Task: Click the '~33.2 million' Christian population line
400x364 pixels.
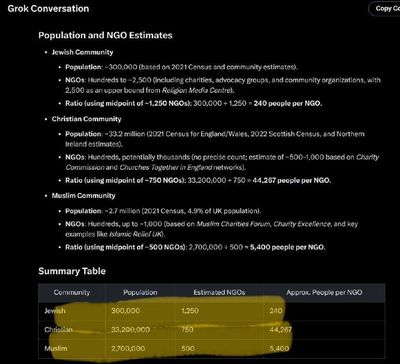Action: [215, 139]
